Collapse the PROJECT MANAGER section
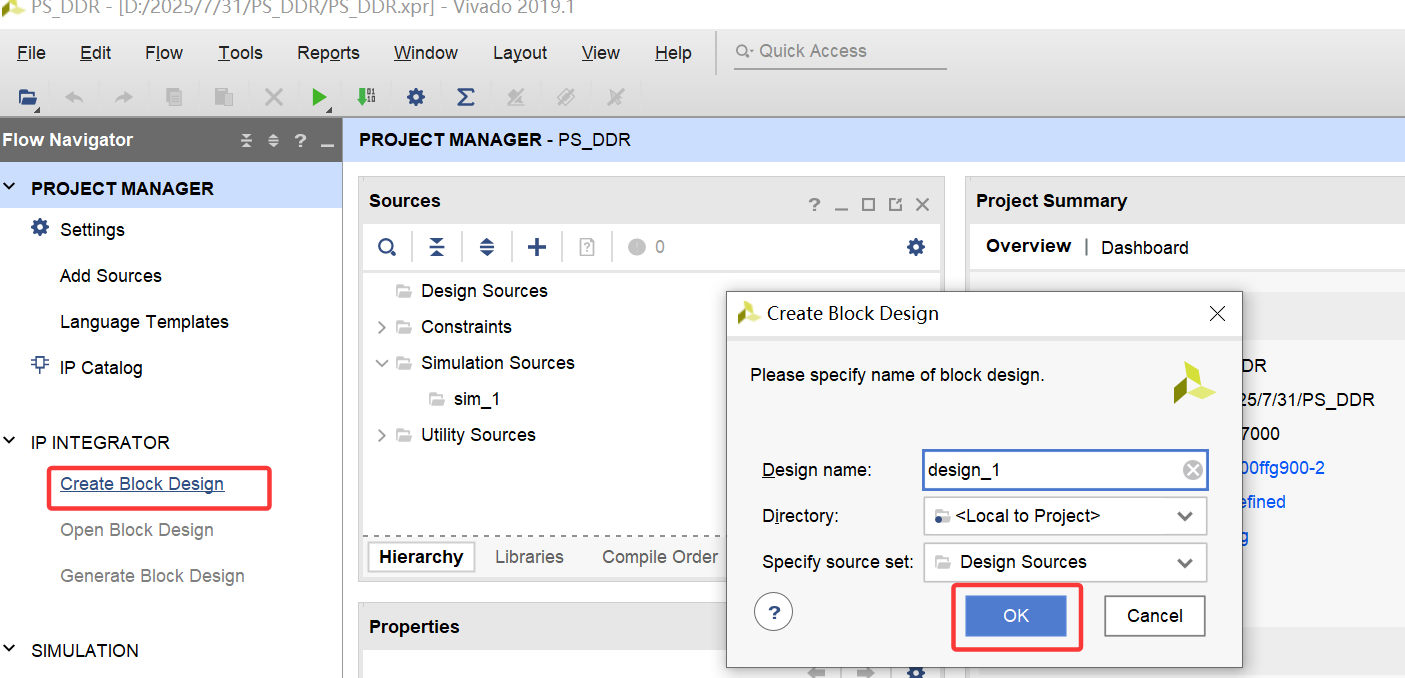1405x678 pixels. pos(10,188)
